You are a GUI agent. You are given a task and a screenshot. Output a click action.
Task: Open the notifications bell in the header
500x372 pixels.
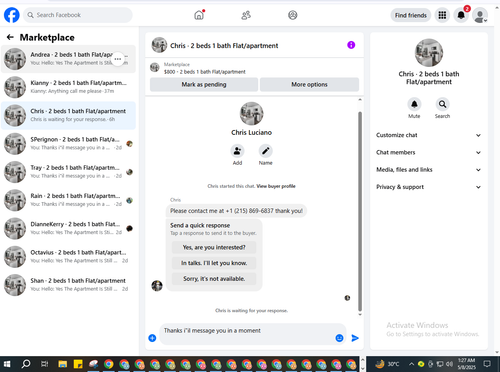tap(461, 15)
